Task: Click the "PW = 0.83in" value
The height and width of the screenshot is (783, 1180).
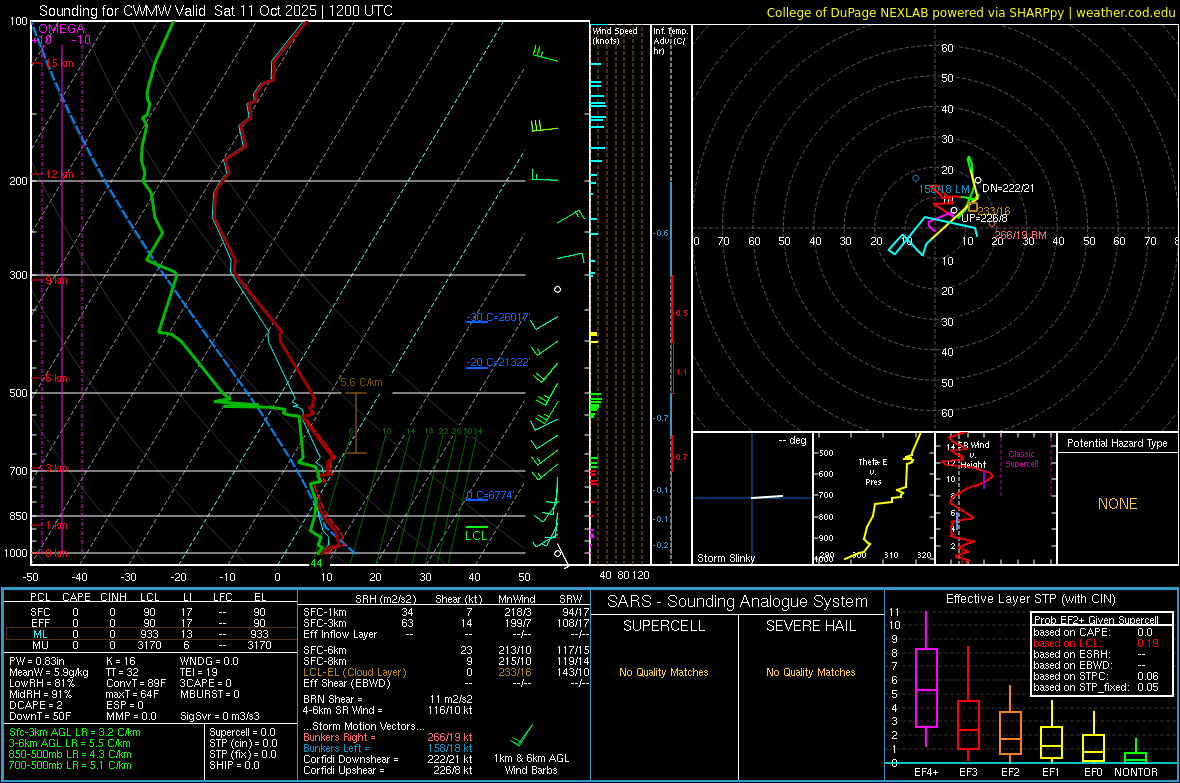Action: pos(37,661)
